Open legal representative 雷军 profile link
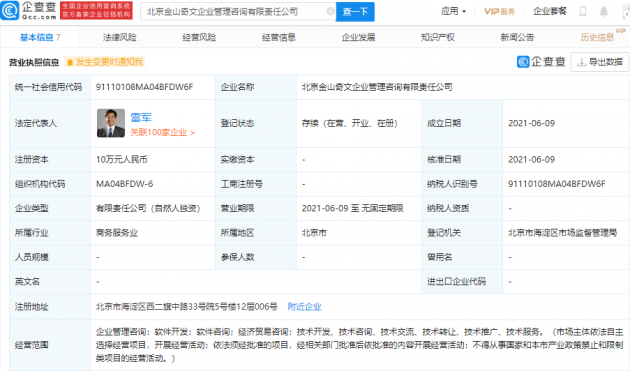The image size is (630, 371). (141, 117)
